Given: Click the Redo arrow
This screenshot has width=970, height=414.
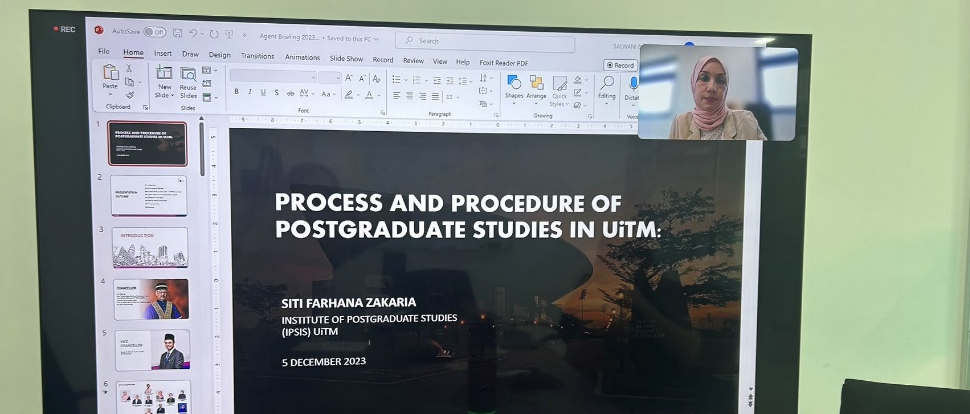Looking at the screenshot, I should click(214, 34).
